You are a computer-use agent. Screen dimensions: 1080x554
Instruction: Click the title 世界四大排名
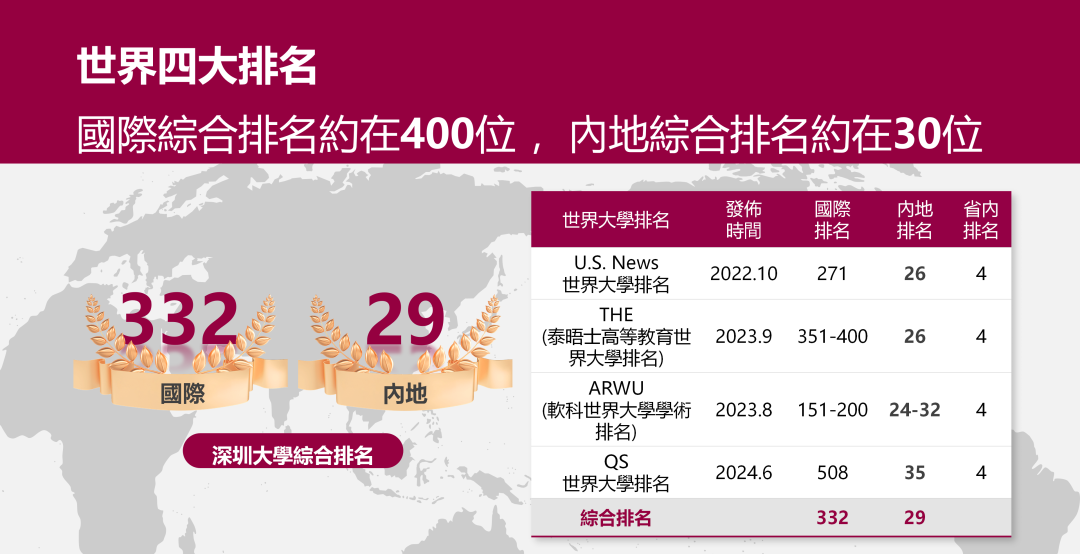coord(197,67)
